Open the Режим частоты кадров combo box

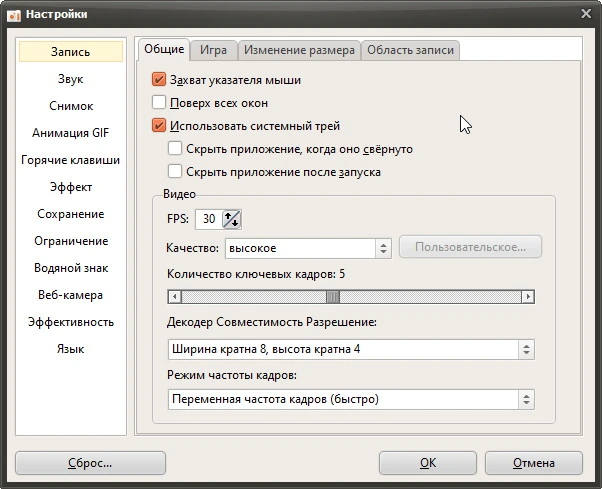351,400
